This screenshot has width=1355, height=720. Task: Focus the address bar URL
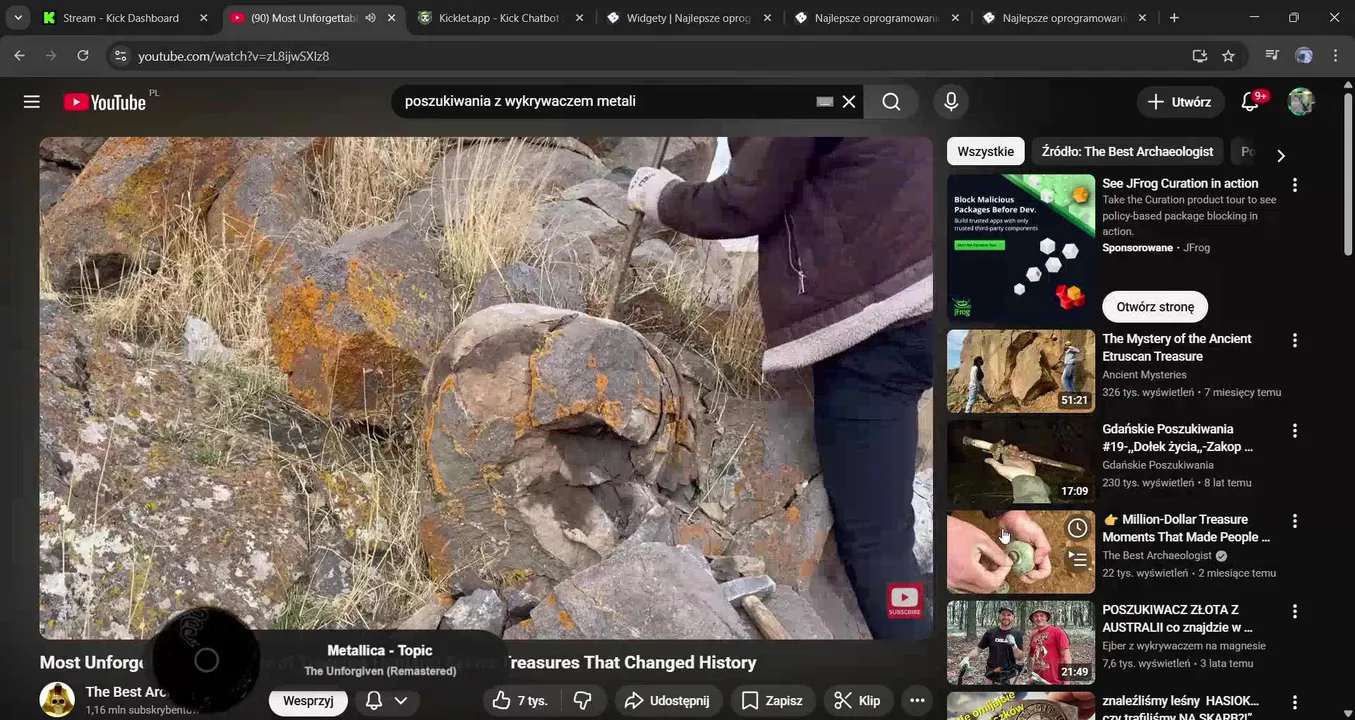234,56
